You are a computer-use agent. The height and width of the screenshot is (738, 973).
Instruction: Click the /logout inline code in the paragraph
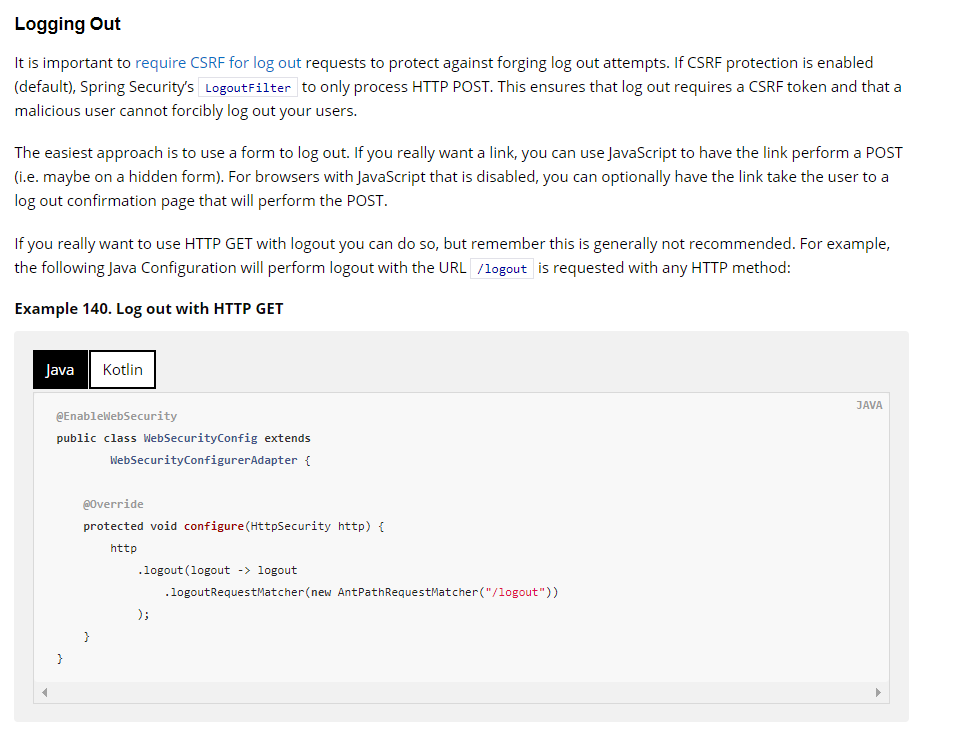[x=502, y=269]
